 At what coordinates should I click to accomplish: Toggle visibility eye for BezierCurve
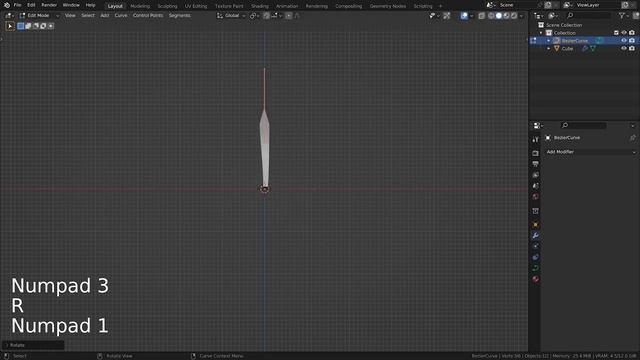click(624, 40)
